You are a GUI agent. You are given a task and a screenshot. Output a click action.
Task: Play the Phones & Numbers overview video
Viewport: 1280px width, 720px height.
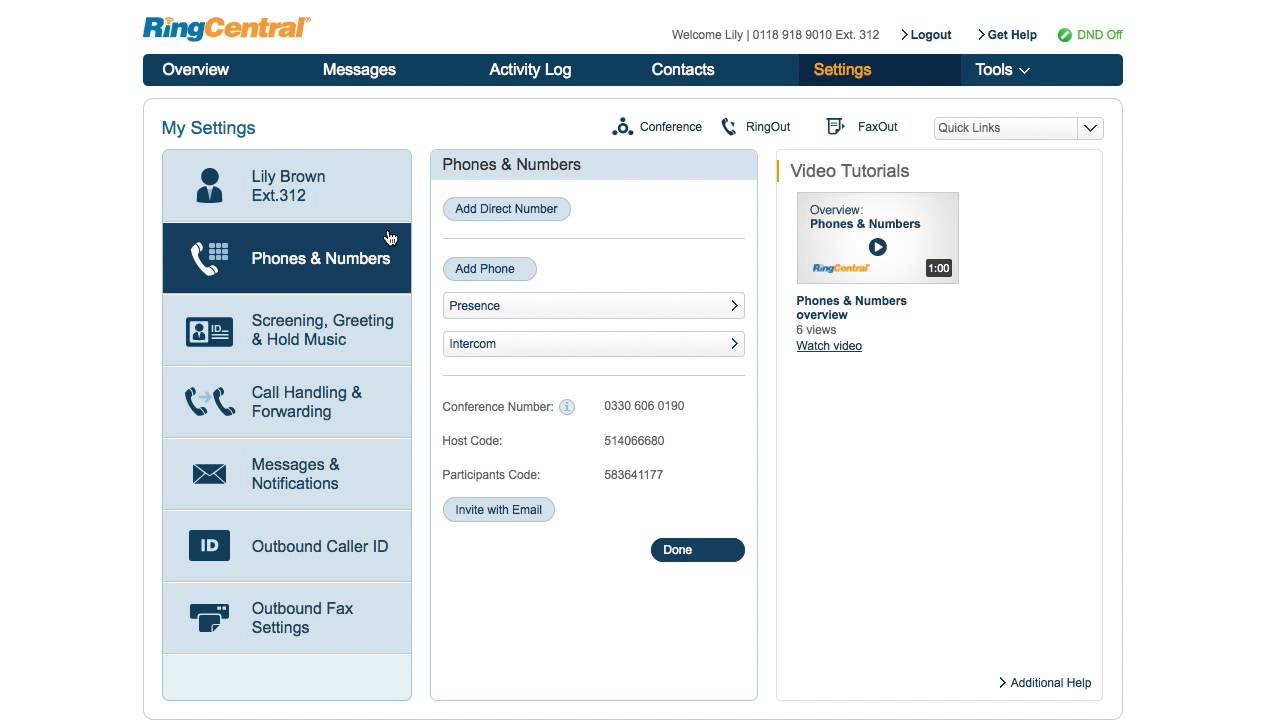(877, 247)
